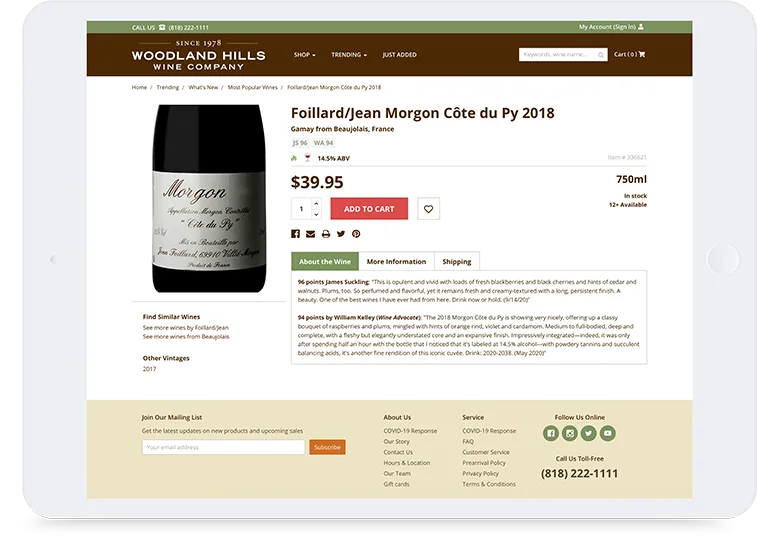Share this wine by email
This screenshot has width=757, height=547.
(x=311, y=234)
